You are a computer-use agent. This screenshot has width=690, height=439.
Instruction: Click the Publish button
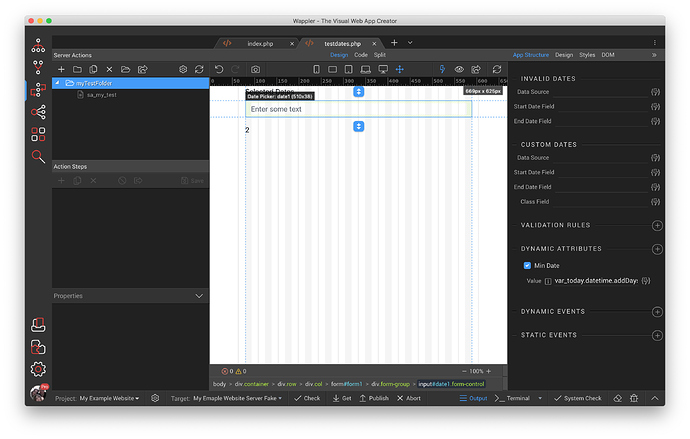click(374, 398)
